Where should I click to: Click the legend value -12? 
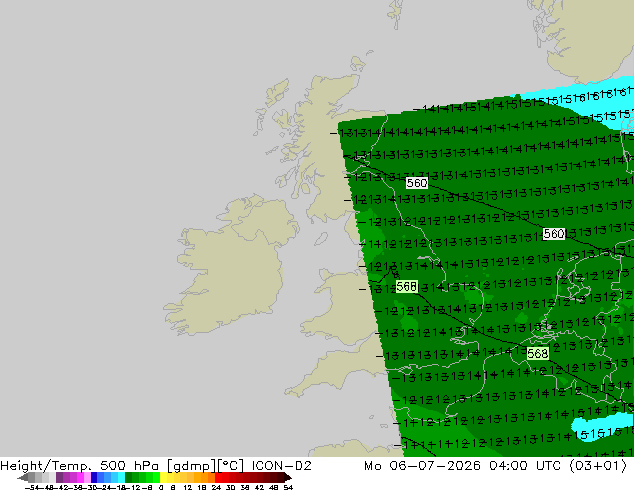[135, 487]
